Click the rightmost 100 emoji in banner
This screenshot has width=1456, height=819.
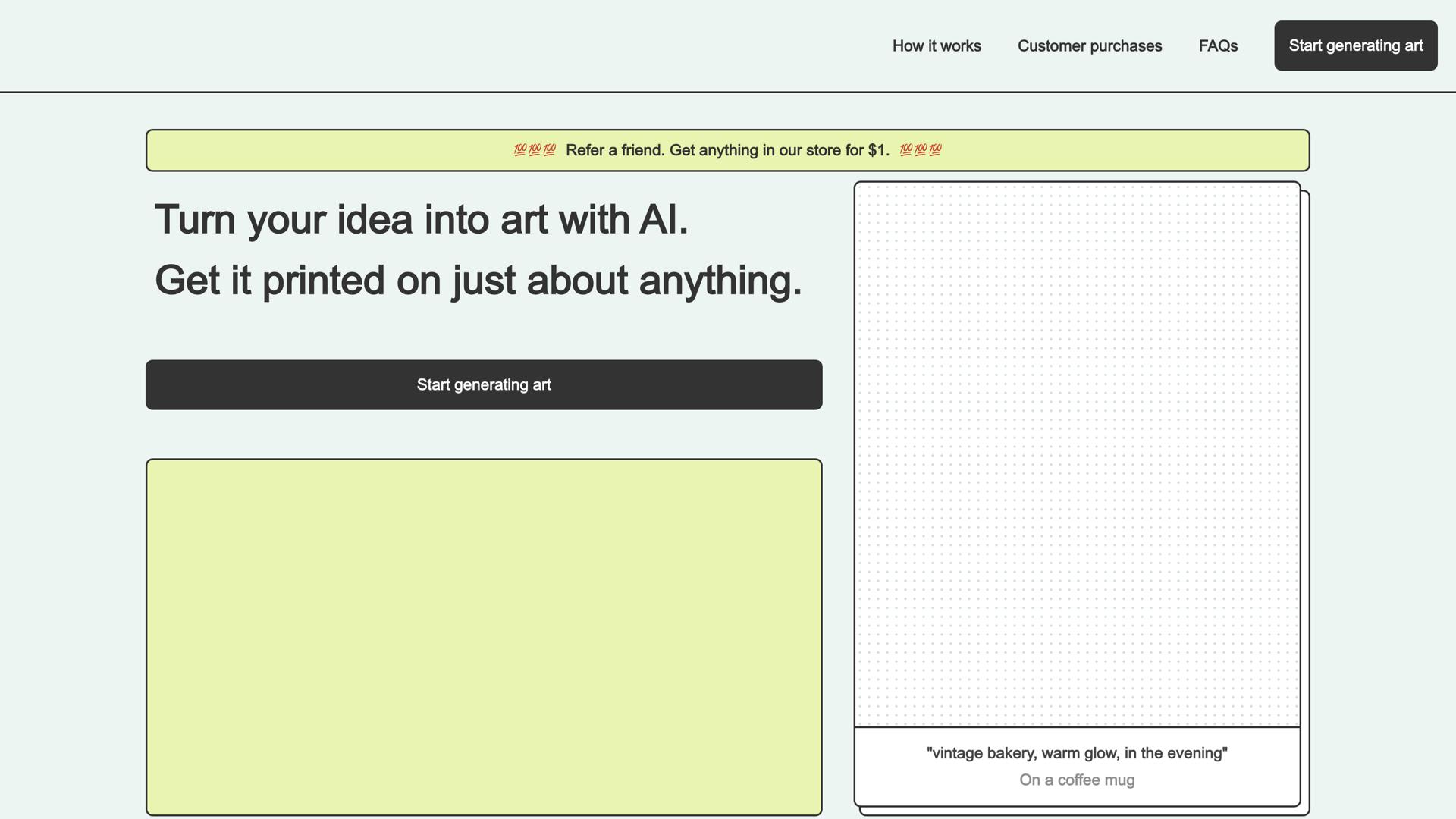[x=935, y=150]
